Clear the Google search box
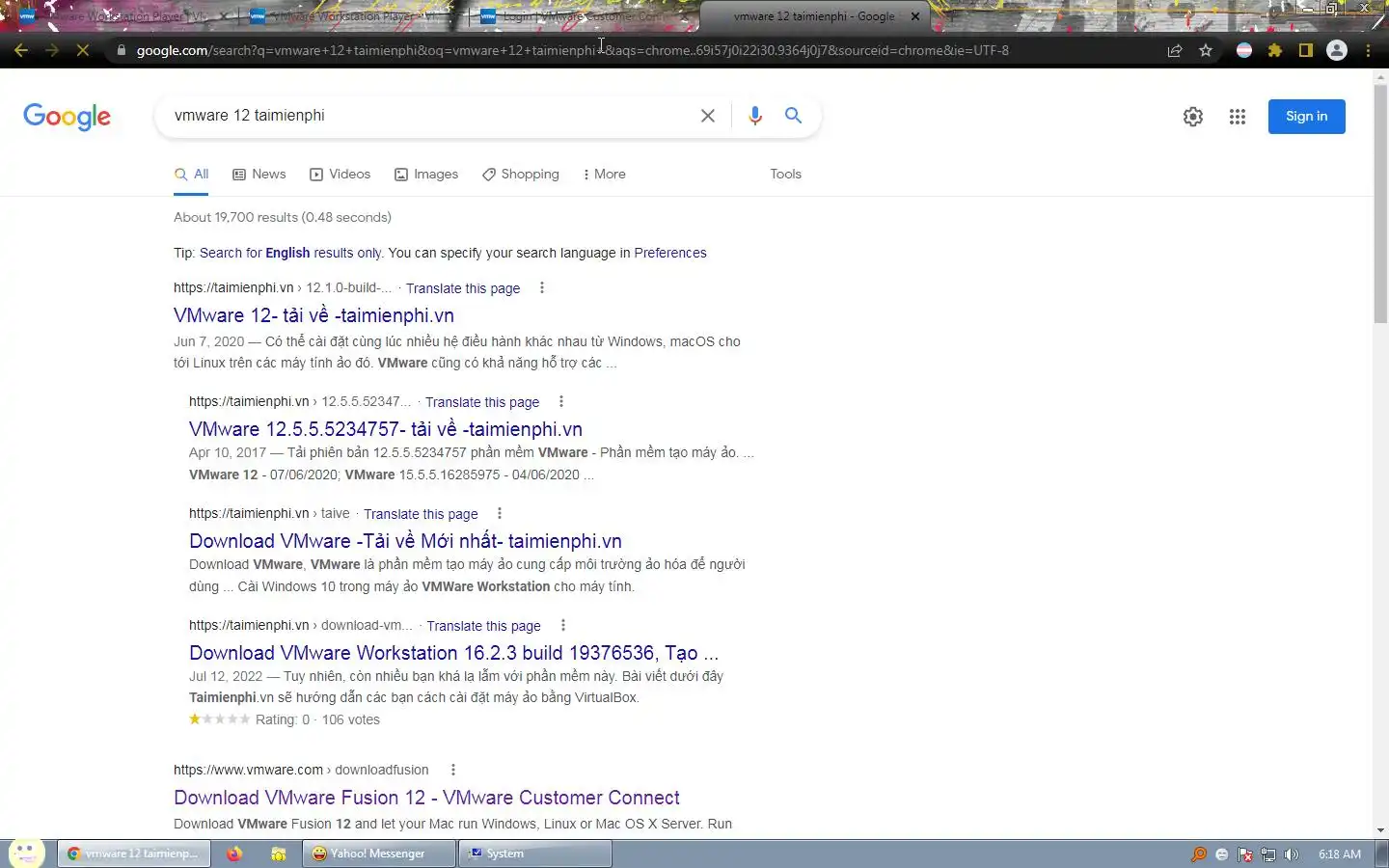The height and width of the screenshot is (868, 1389). [707, 116]
